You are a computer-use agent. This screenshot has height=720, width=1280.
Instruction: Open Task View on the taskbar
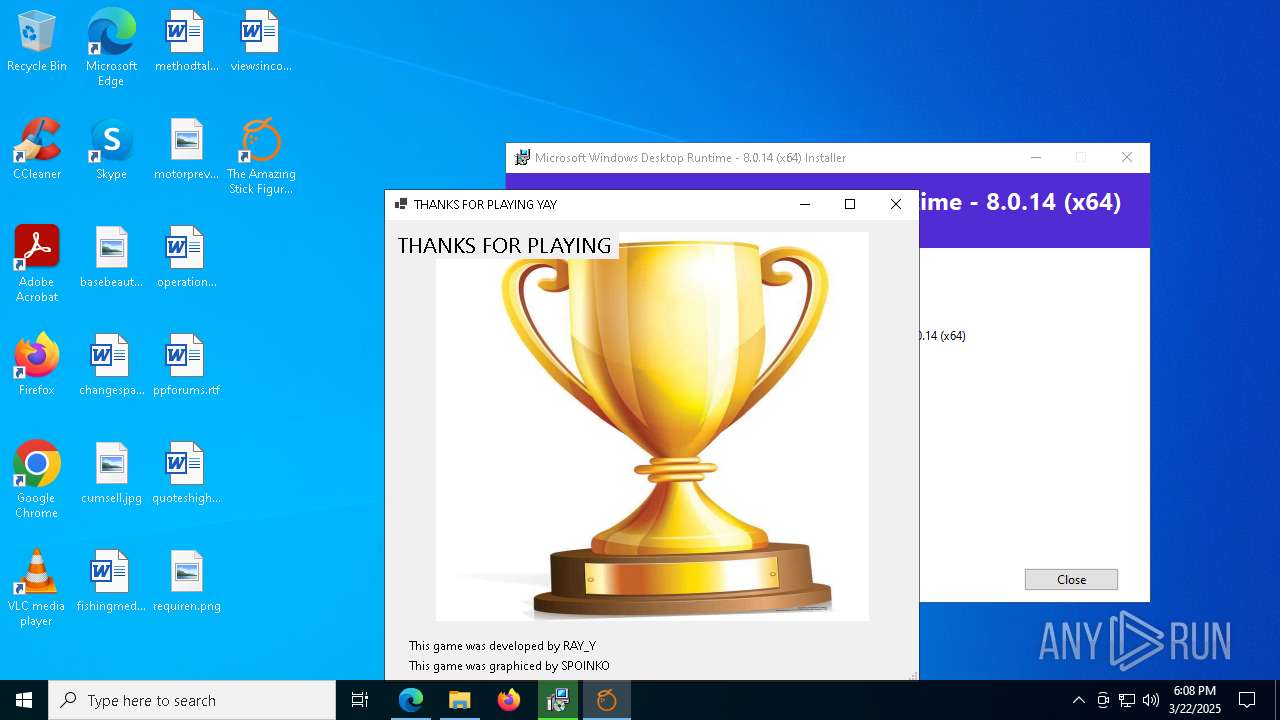[x=360, y=700]
